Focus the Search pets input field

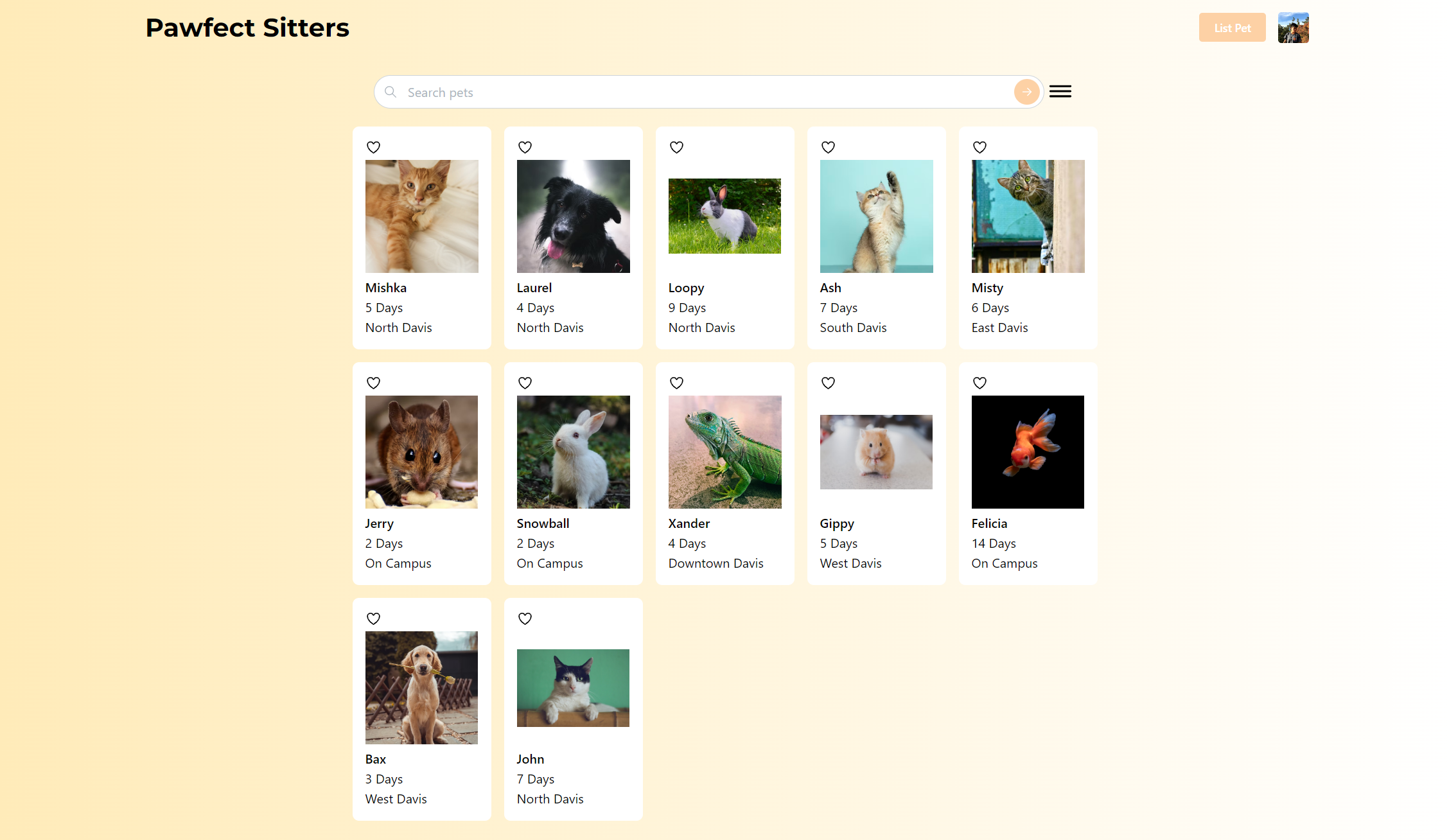point(707,92)
